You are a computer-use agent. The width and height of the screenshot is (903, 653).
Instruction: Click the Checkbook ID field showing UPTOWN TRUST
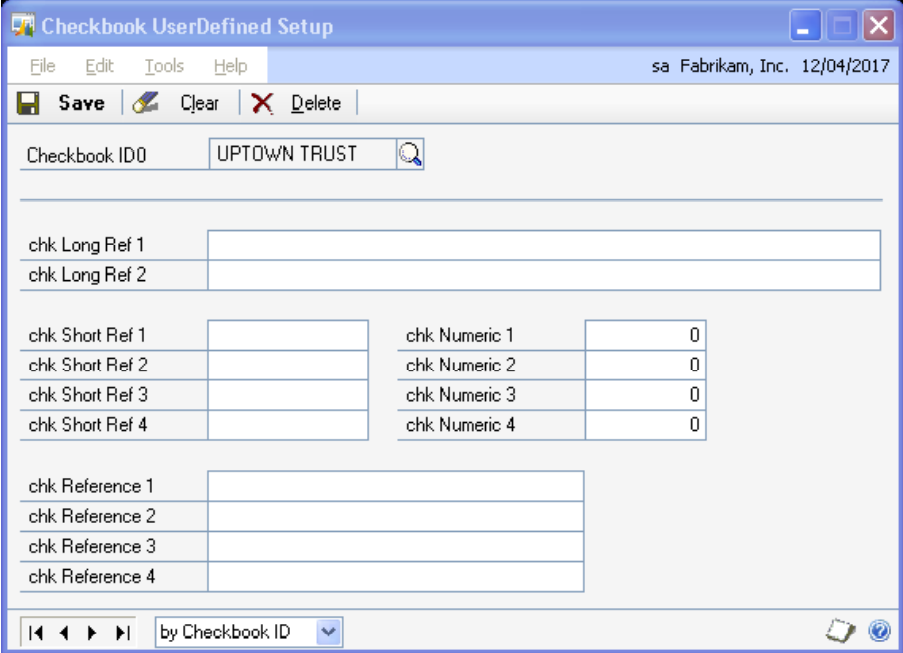300,155
